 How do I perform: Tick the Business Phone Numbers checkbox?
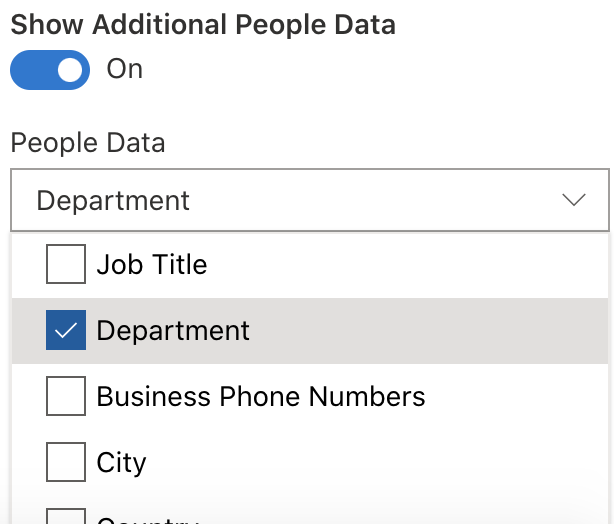(x=66, y=397)
